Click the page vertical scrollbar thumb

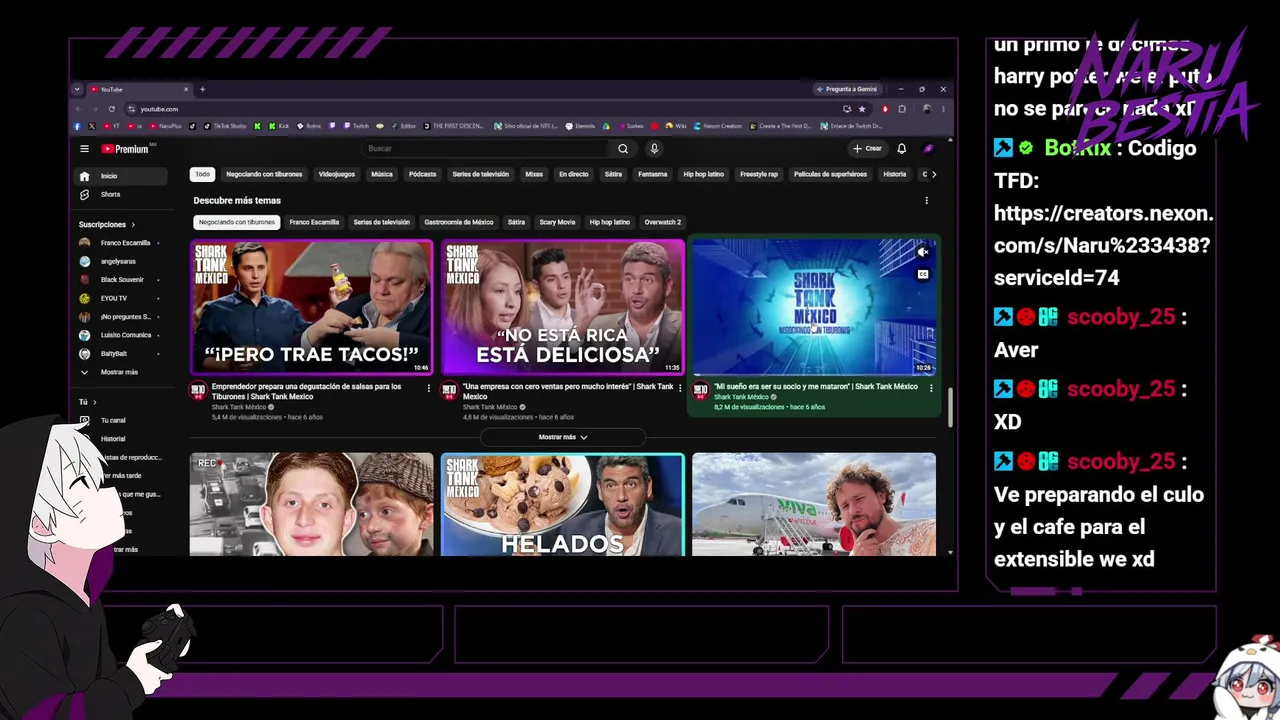tap(950, 407)
